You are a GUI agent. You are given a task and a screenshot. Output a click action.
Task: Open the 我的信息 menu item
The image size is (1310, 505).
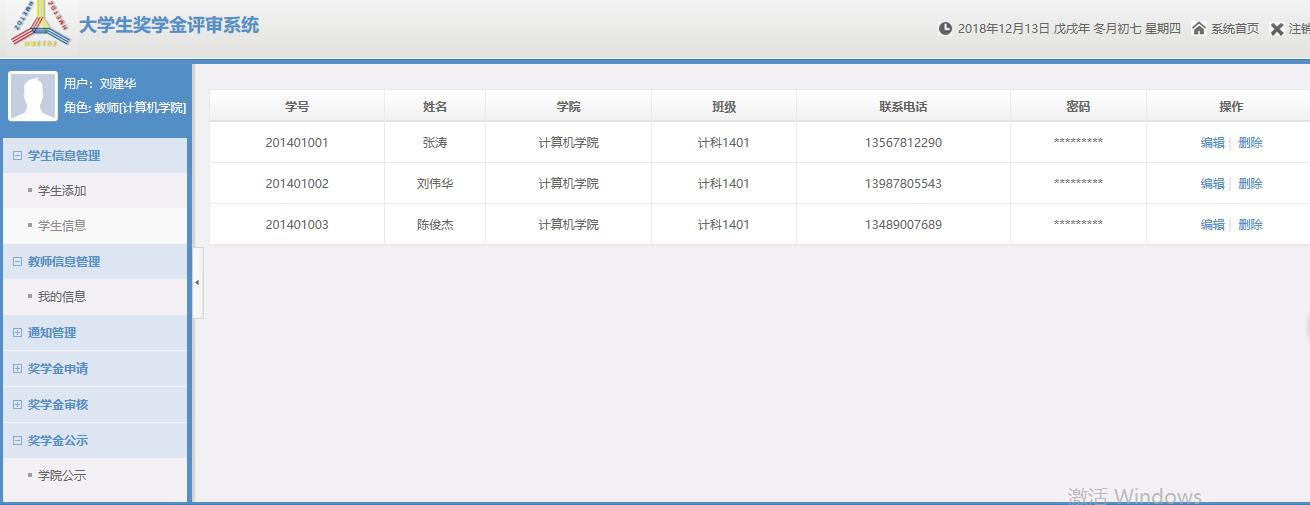click(x=62, y=296)
